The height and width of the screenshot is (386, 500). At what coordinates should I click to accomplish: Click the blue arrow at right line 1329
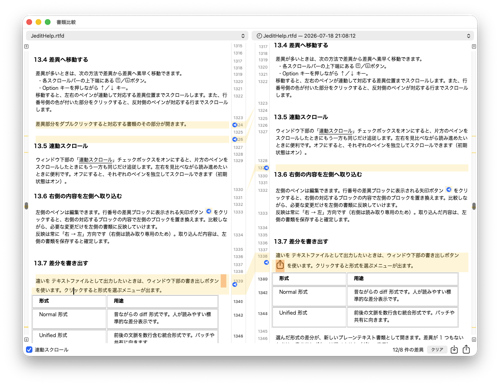(x=266, y=168)
